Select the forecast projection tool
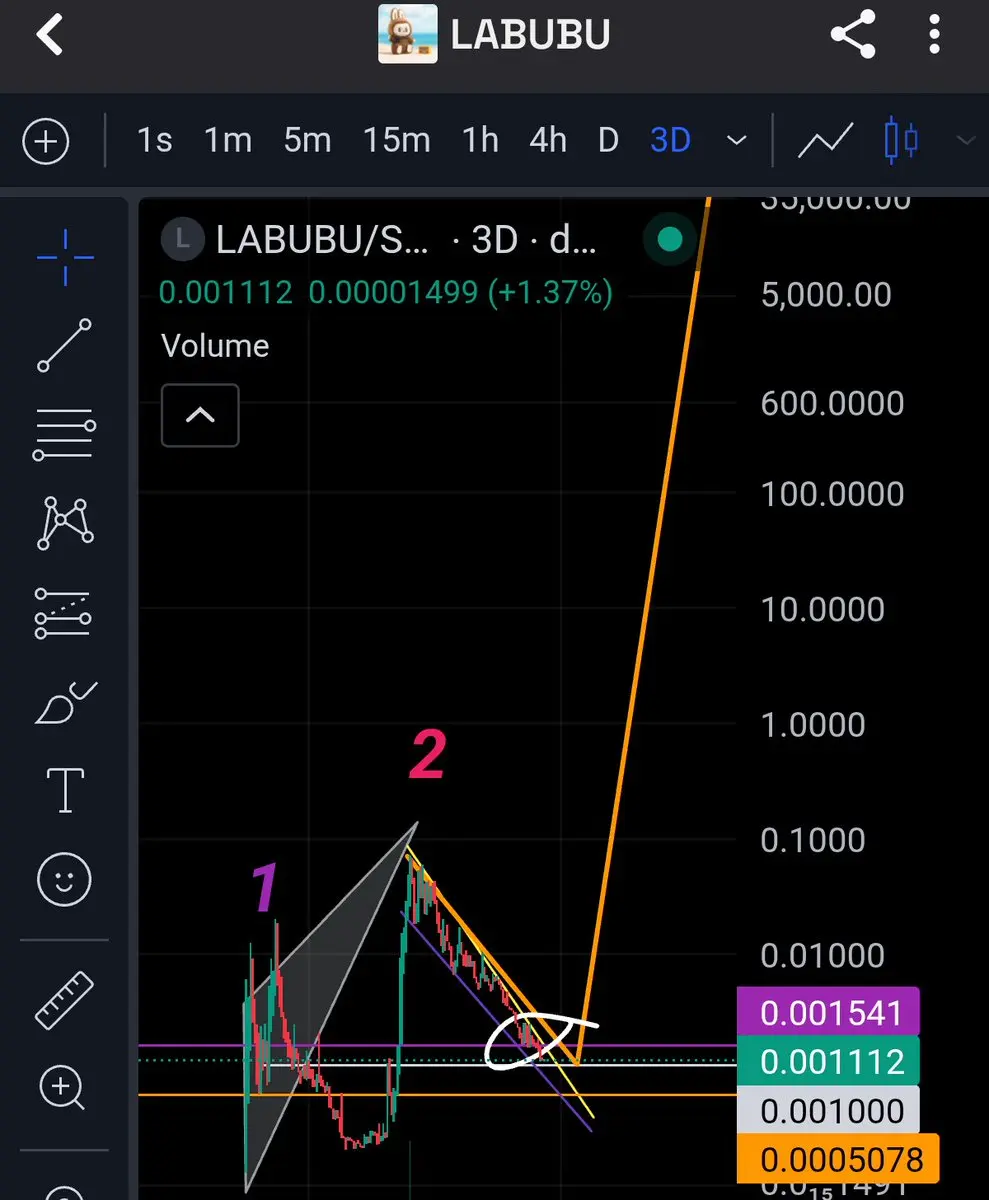This screenshot has height=1200, width=989. coord(65,612)
